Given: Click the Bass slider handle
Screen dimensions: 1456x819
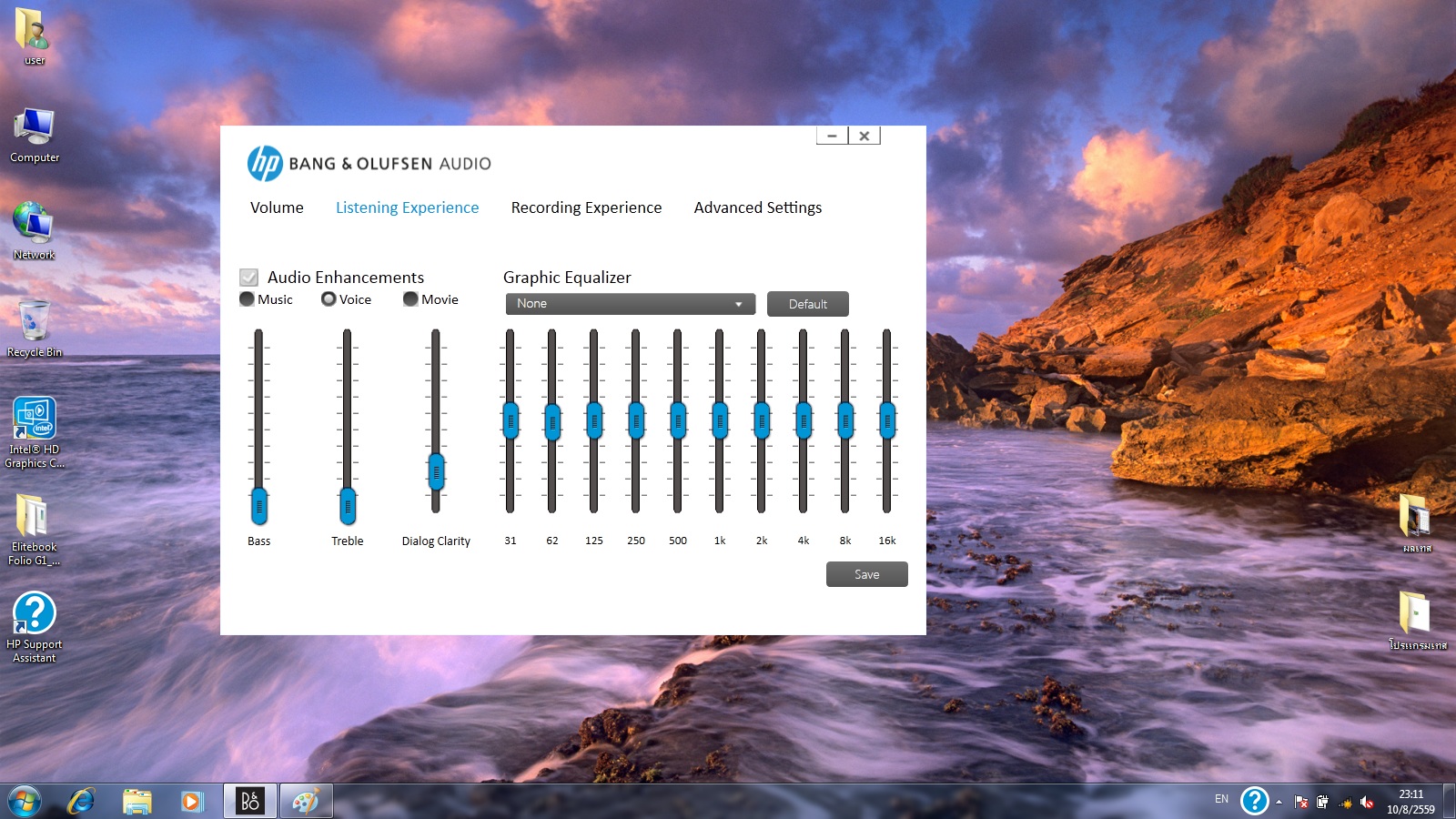Looking at the screenshot, I should (x=259, y=507).
